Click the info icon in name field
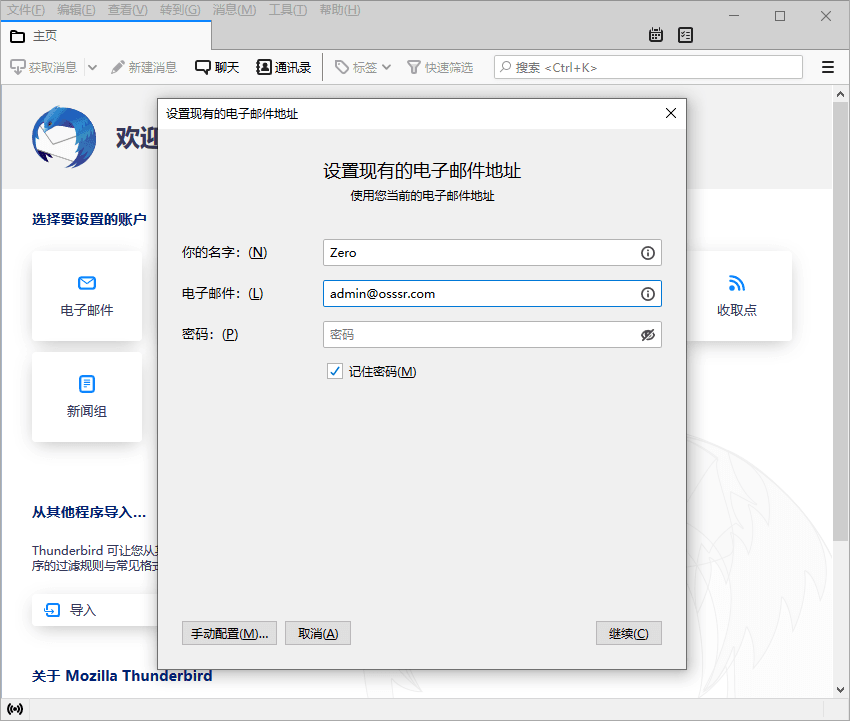 (x=648, y=253)
